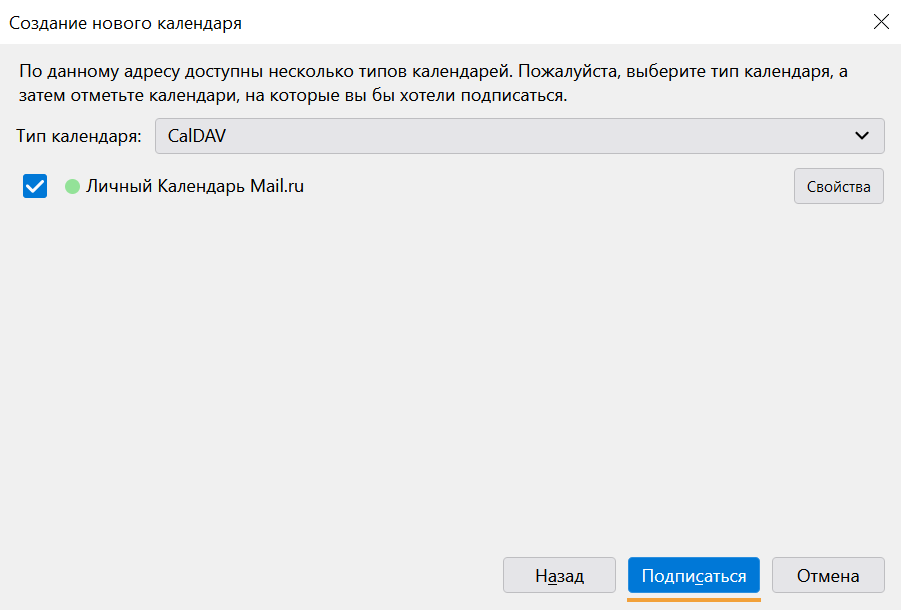Viewport: 901px width, 610px height.
Task: Click the second line of the instruction text
Action: tap(293, 95)
